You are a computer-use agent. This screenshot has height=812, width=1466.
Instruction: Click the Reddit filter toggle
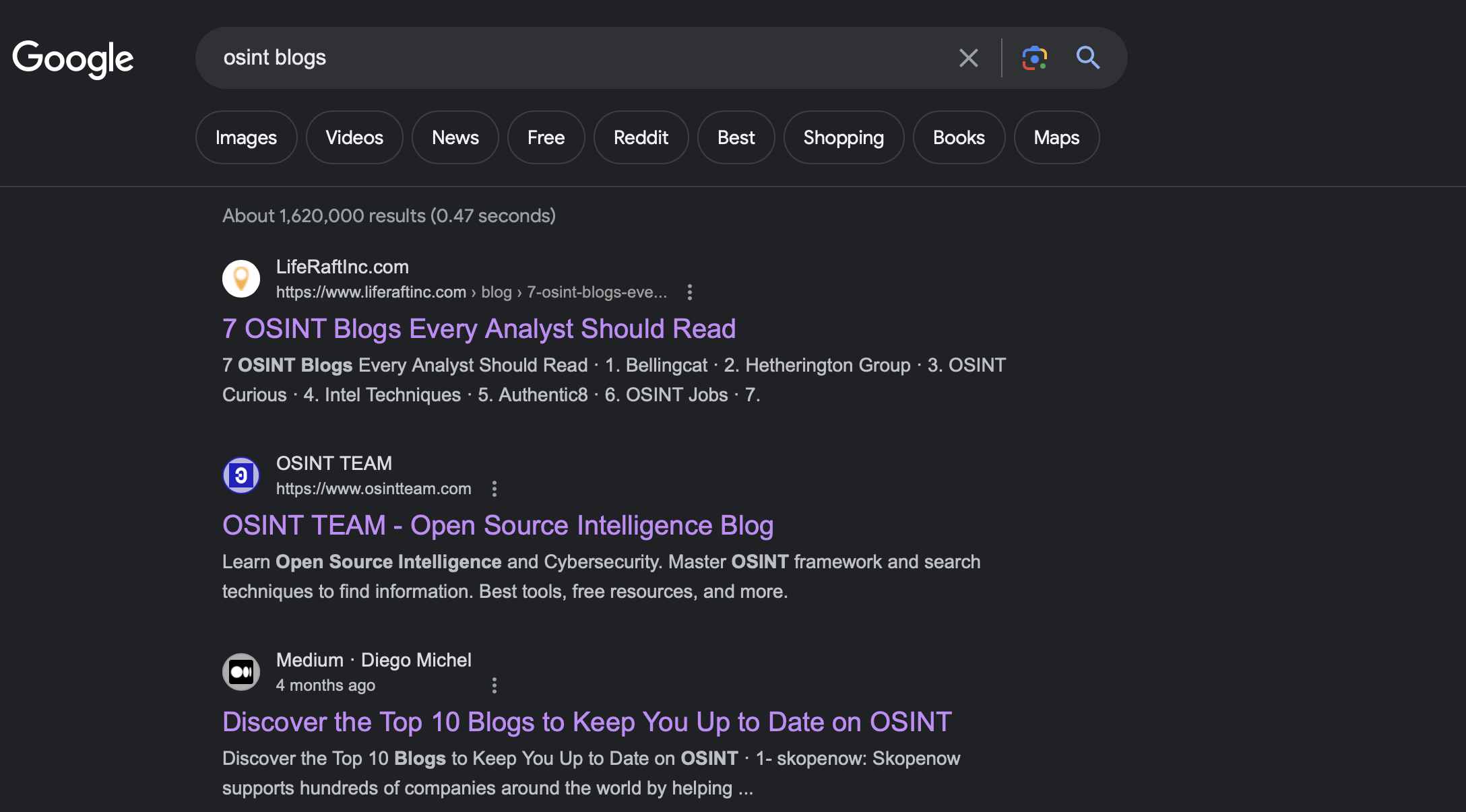[x=641, y=137]
